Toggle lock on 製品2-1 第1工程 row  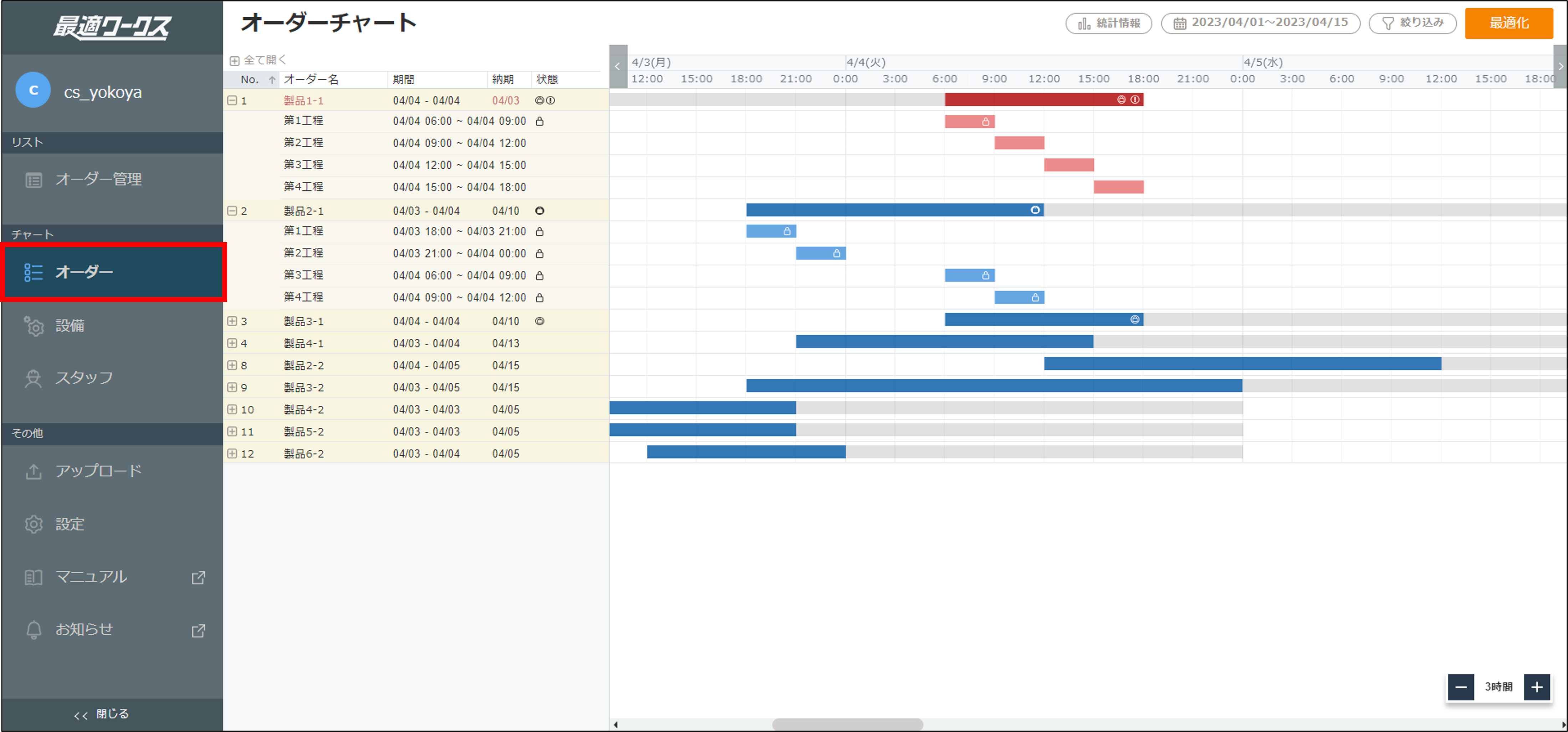539,231
